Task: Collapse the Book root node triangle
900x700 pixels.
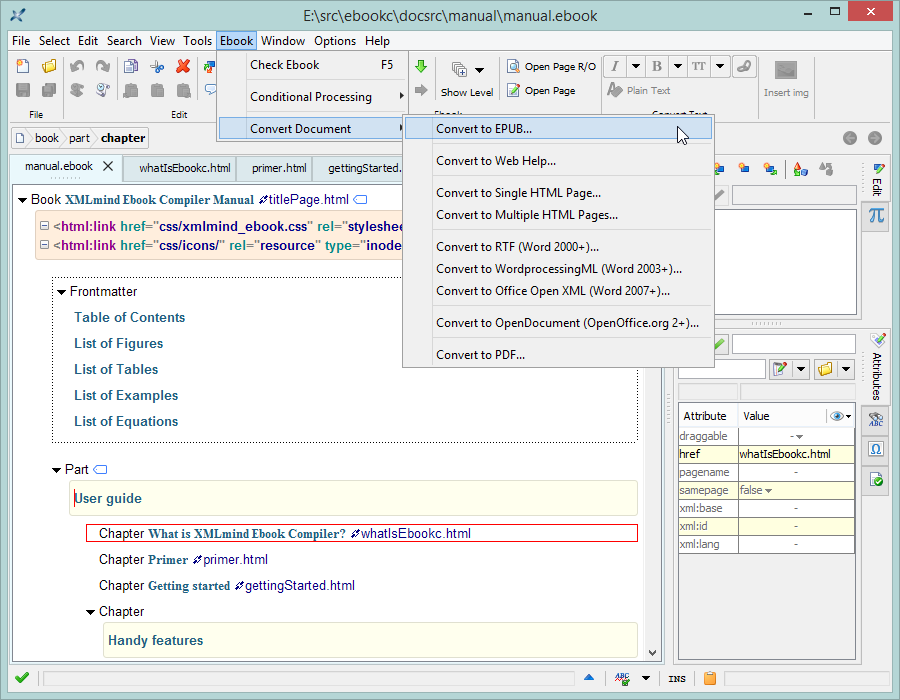Action: tap(22, 200)
